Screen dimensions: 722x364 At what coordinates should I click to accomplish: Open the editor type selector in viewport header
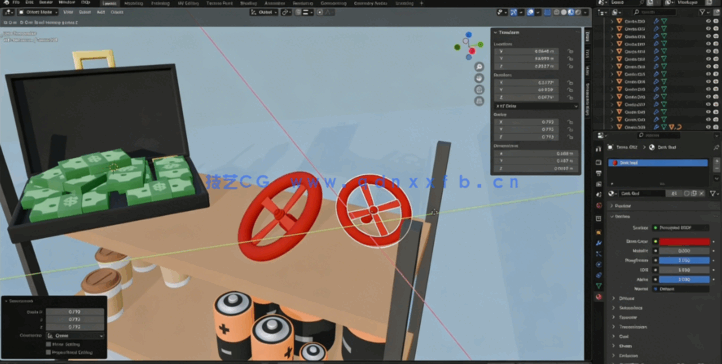9,12
